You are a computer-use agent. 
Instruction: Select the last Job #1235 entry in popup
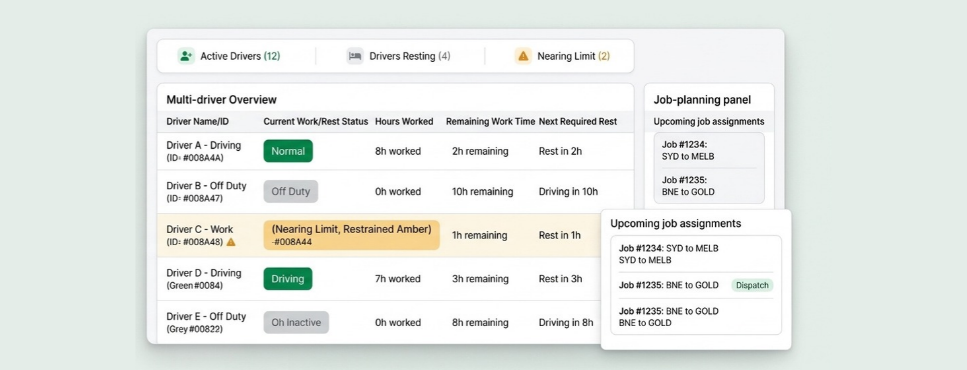[696, 316]
